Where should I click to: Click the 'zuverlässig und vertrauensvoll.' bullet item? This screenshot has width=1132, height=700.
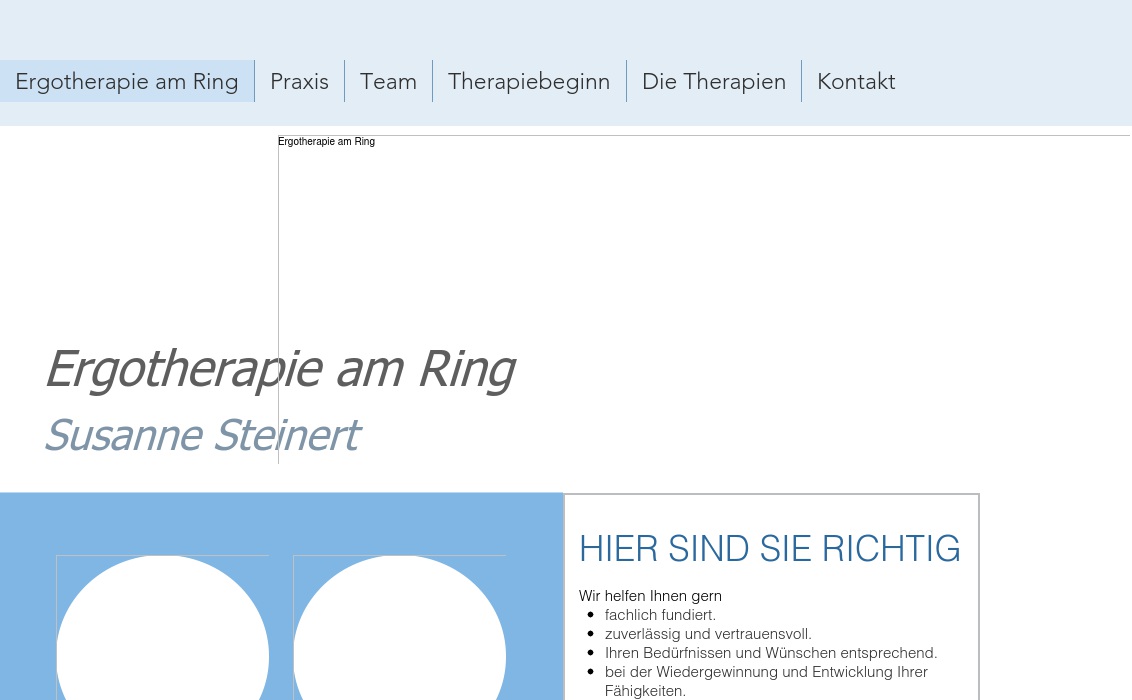pyautogui.click(x=708, y=634)
